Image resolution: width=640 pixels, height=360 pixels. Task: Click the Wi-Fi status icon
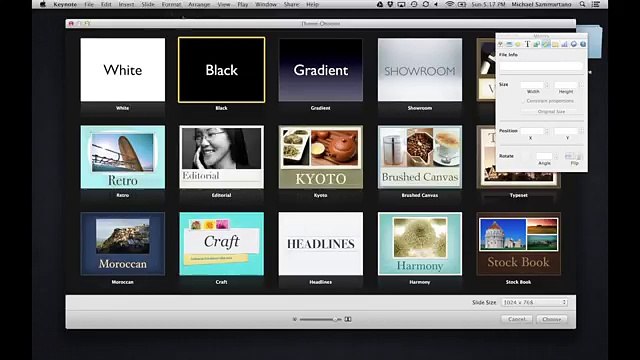coord(449,4)
